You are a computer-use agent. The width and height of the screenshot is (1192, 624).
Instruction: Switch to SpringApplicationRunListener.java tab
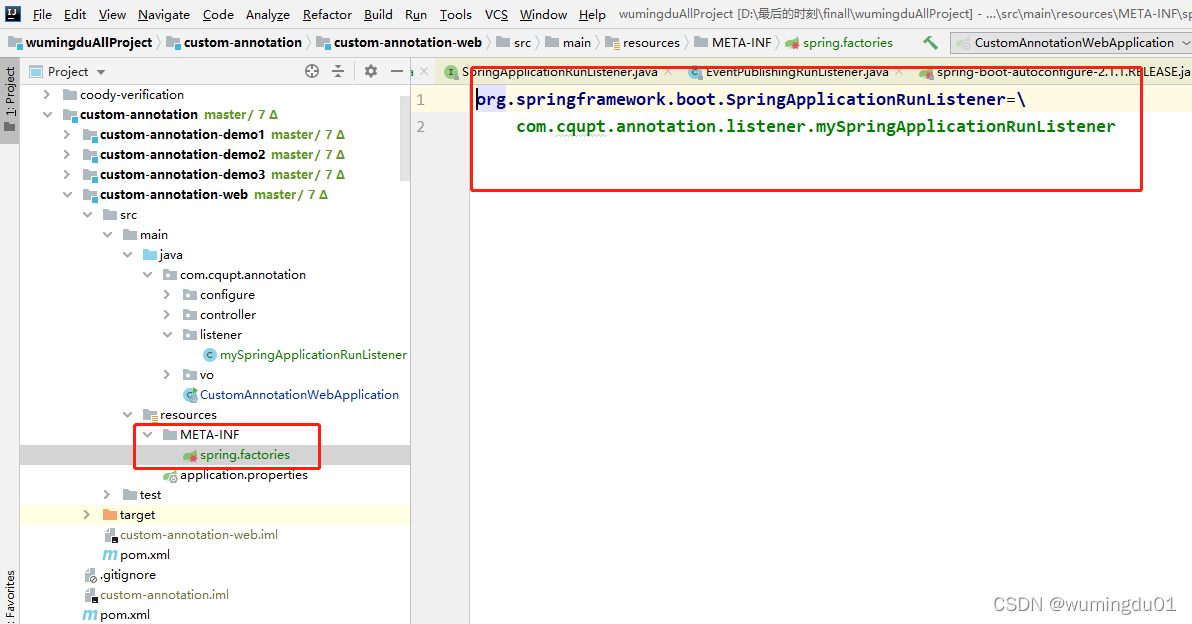coord(559,71)
